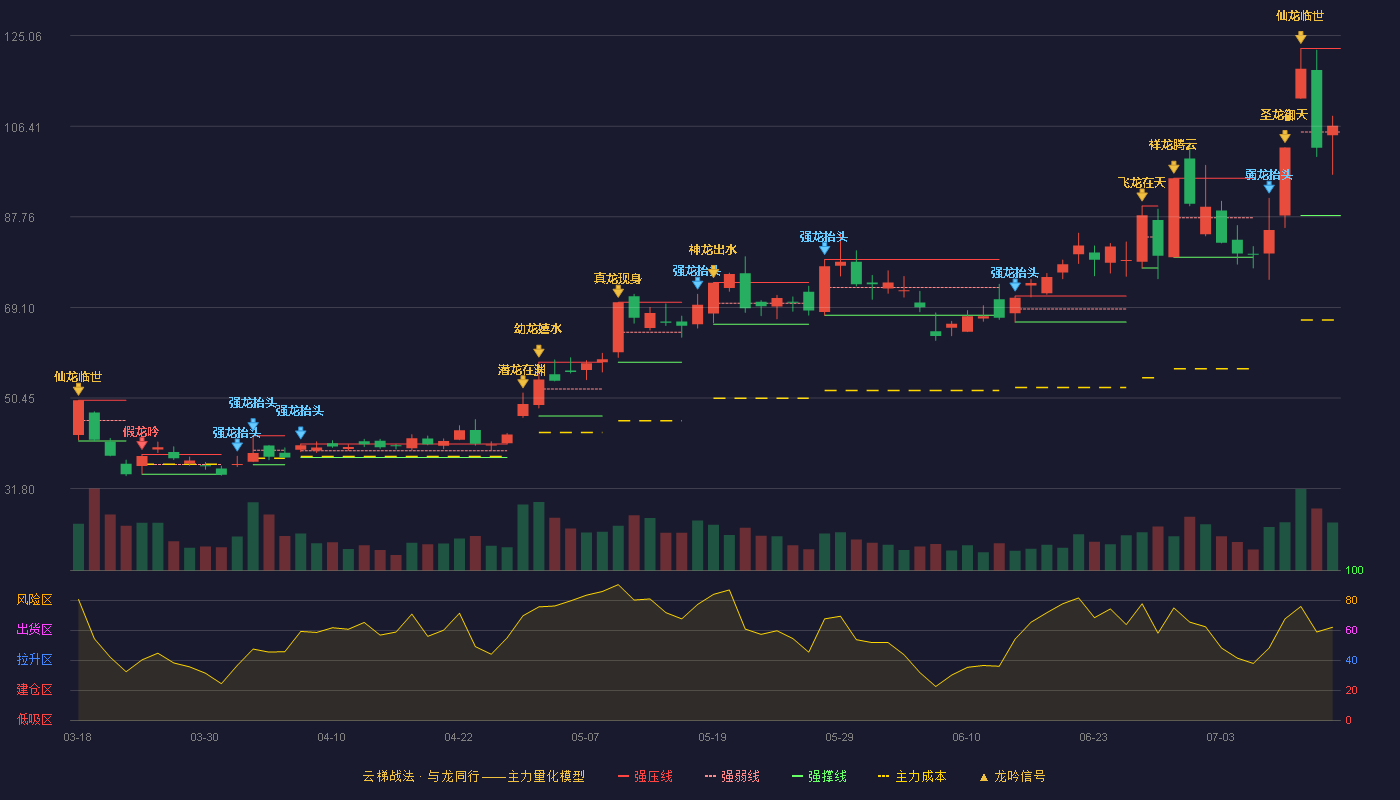This screenshot has height=800, width=1400.
Task: Click the 低吸区 zone label
Action: point(34,719)
